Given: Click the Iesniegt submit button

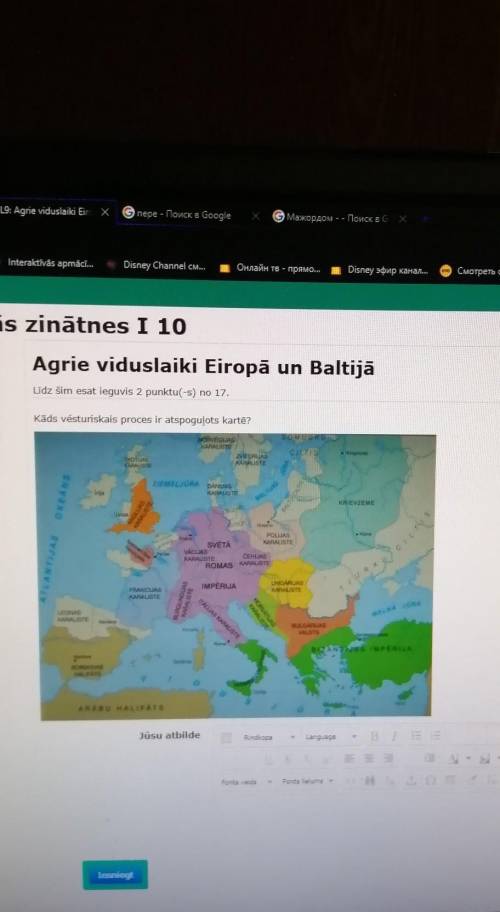Looking at the screenshot, I should [115, 875].
